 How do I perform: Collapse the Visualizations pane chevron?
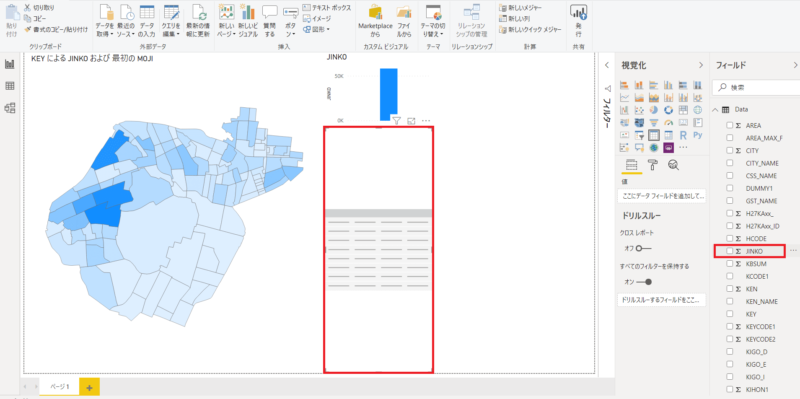(x=701, y=65)
